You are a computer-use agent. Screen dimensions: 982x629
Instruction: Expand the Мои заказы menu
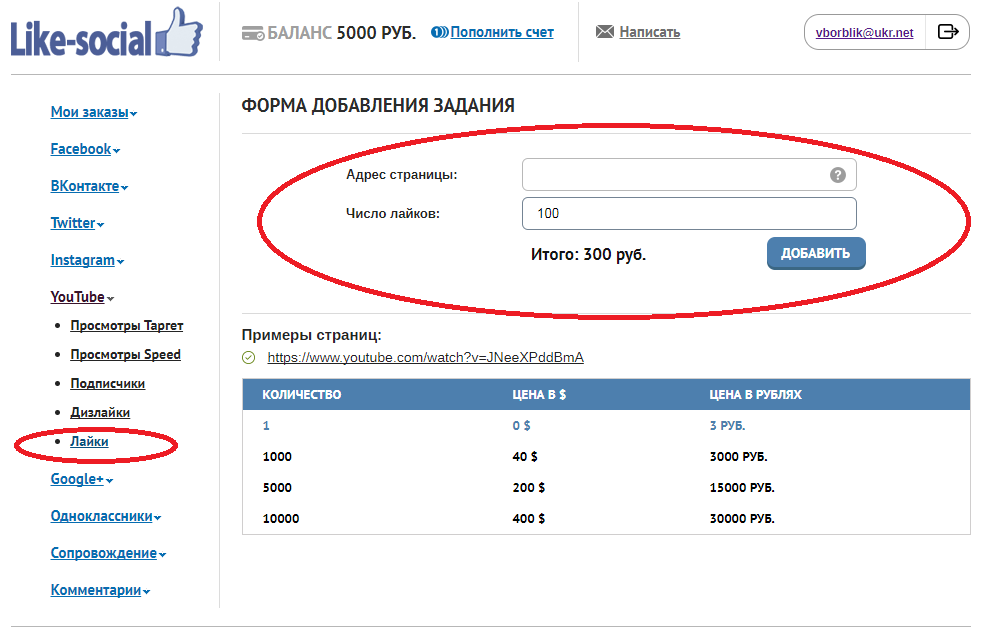point(94,112)
